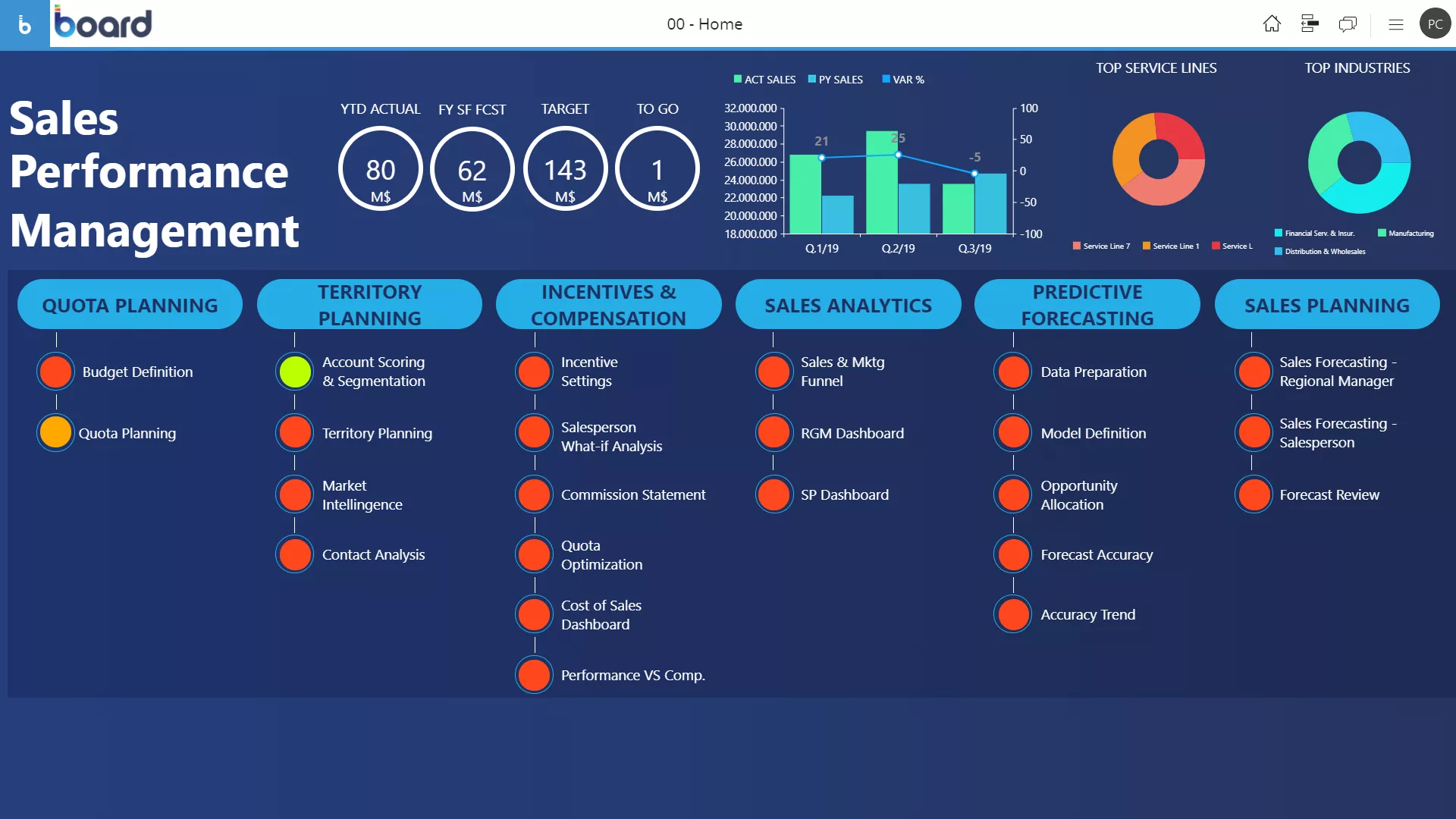Toggle Quota Planning yellow status indicator
Screen dimensions: 1456x819
tap(56, 433)
